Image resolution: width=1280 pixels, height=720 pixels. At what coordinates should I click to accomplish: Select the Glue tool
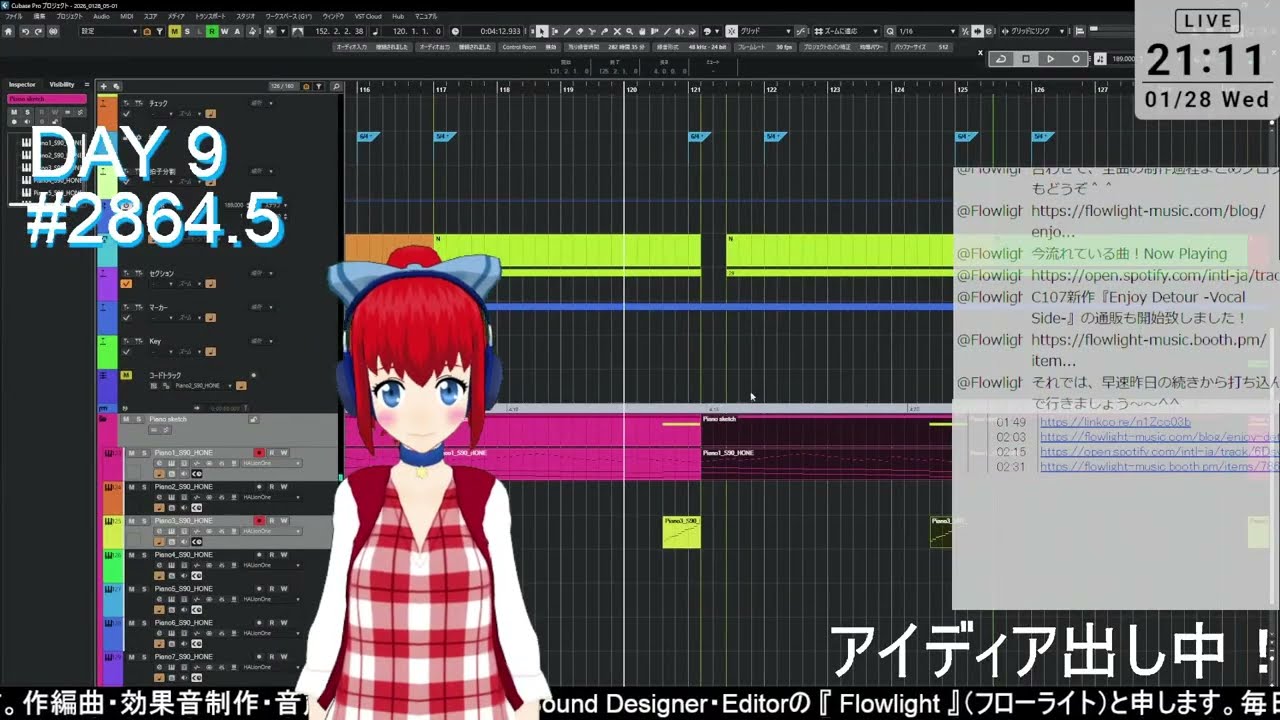pyautogui.click(x=603, y=31)
